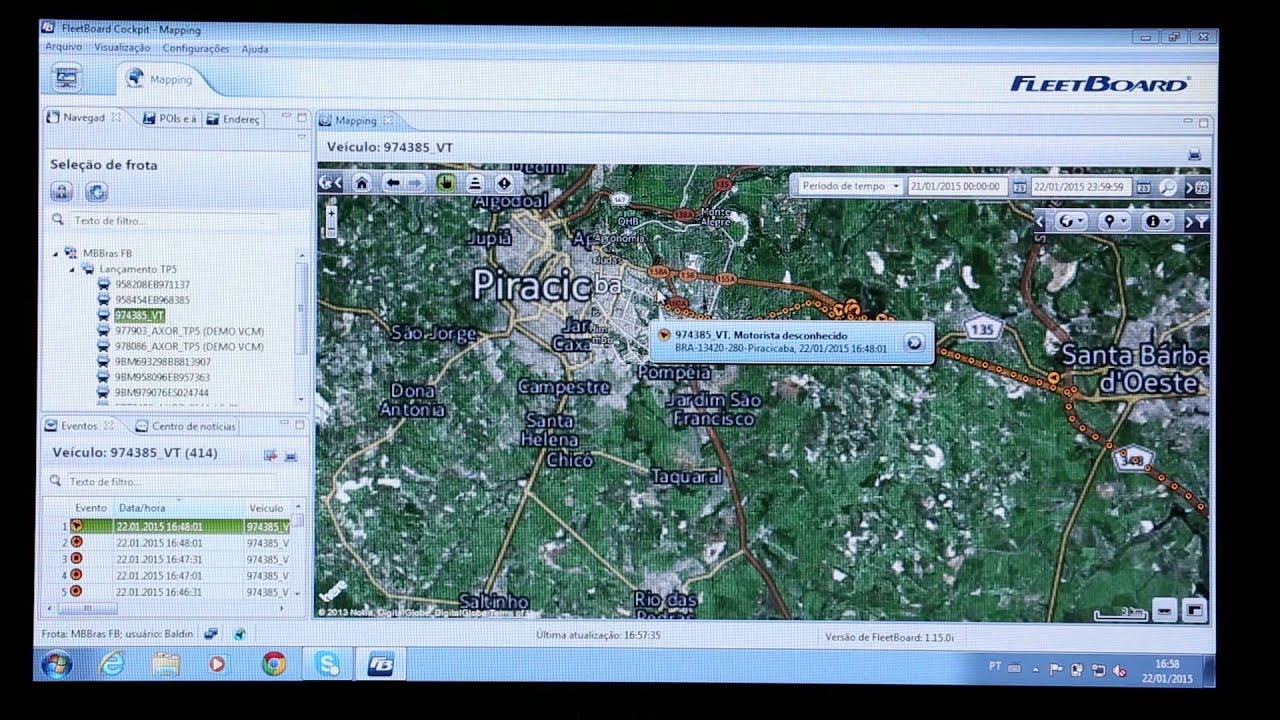The width and height of the screenshot is (1280, 720).
Task: Click the minimize map overview icon
Action: [1163, 609]
